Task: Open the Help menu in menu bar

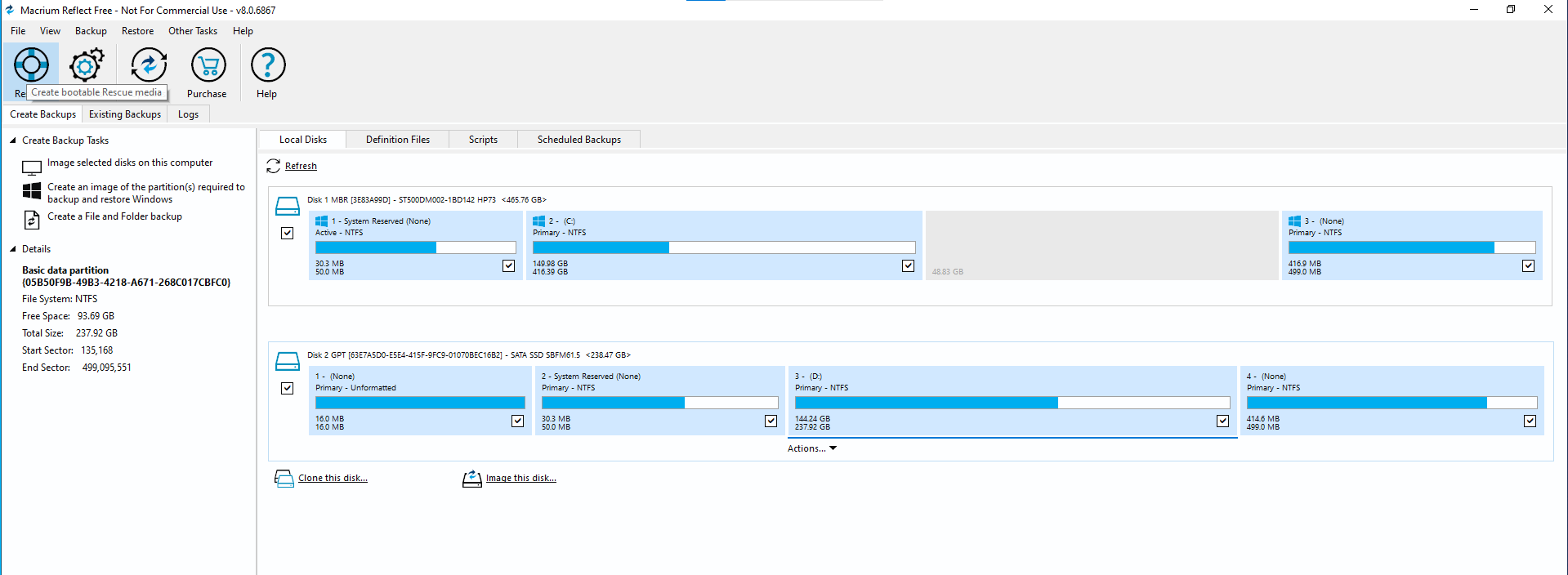Action: [x=243, y=31]
